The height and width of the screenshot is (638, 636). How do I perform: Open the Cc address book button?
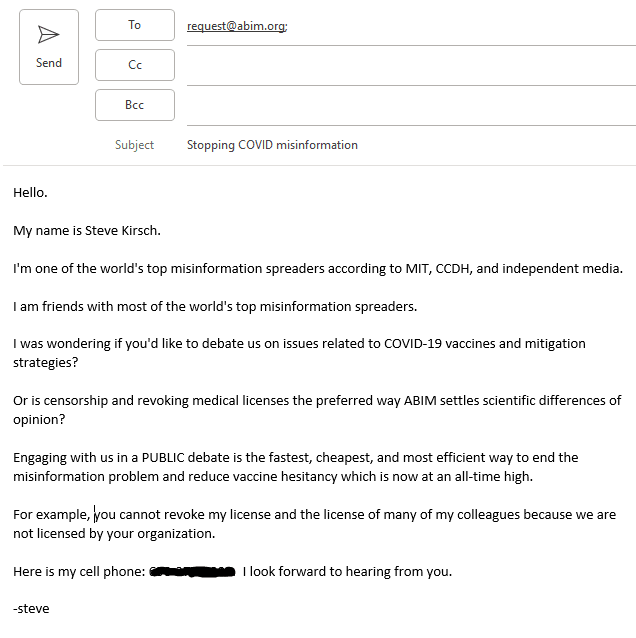click(x=135, y=65)
